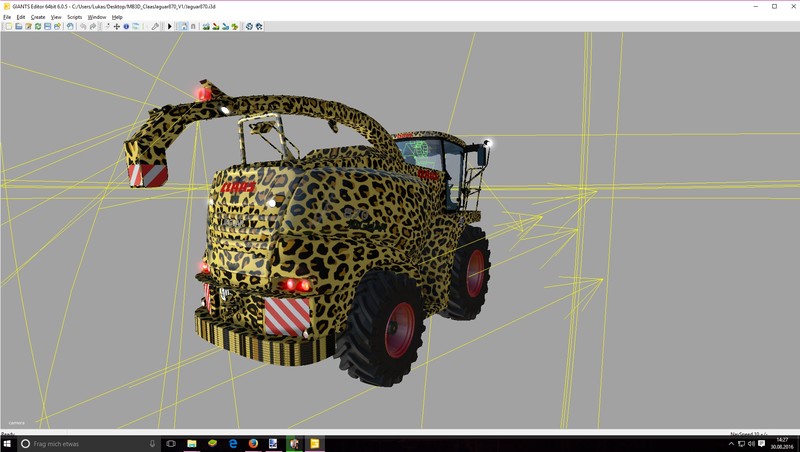
Task: Open the terrain sculpt tool icon
Action: pyautogui.click(x=206, y=26)
